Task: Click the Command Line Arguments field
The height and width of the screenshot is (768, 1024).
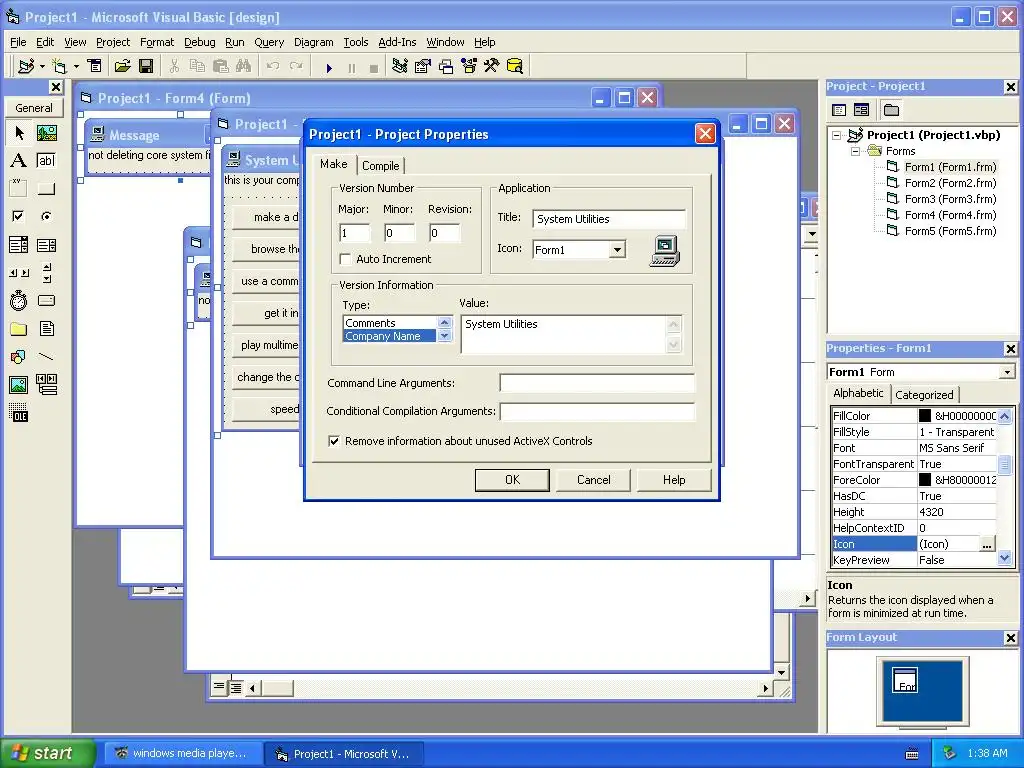Action: coord(597,383)
